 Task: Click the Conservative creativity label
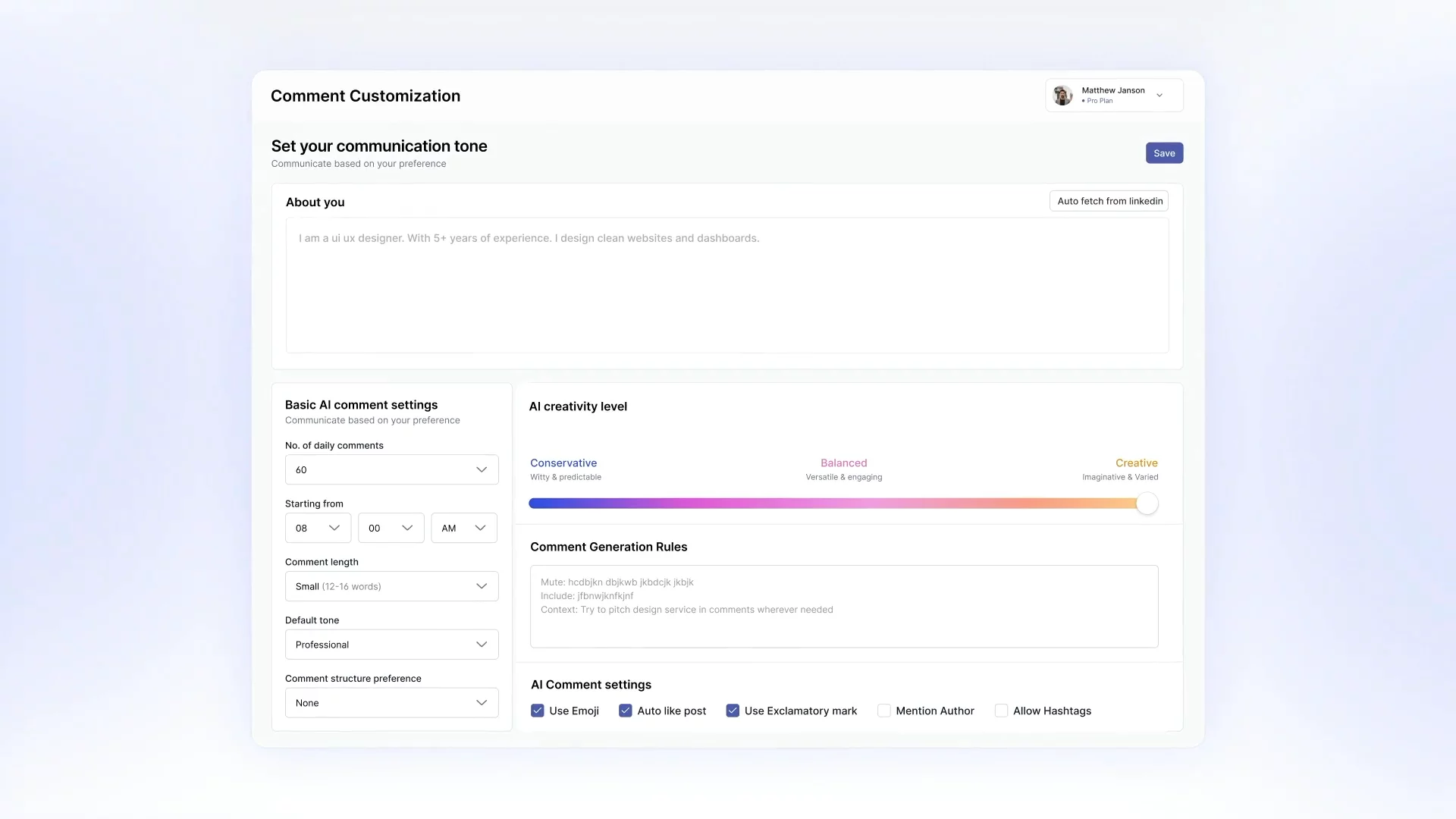[563, 463]
